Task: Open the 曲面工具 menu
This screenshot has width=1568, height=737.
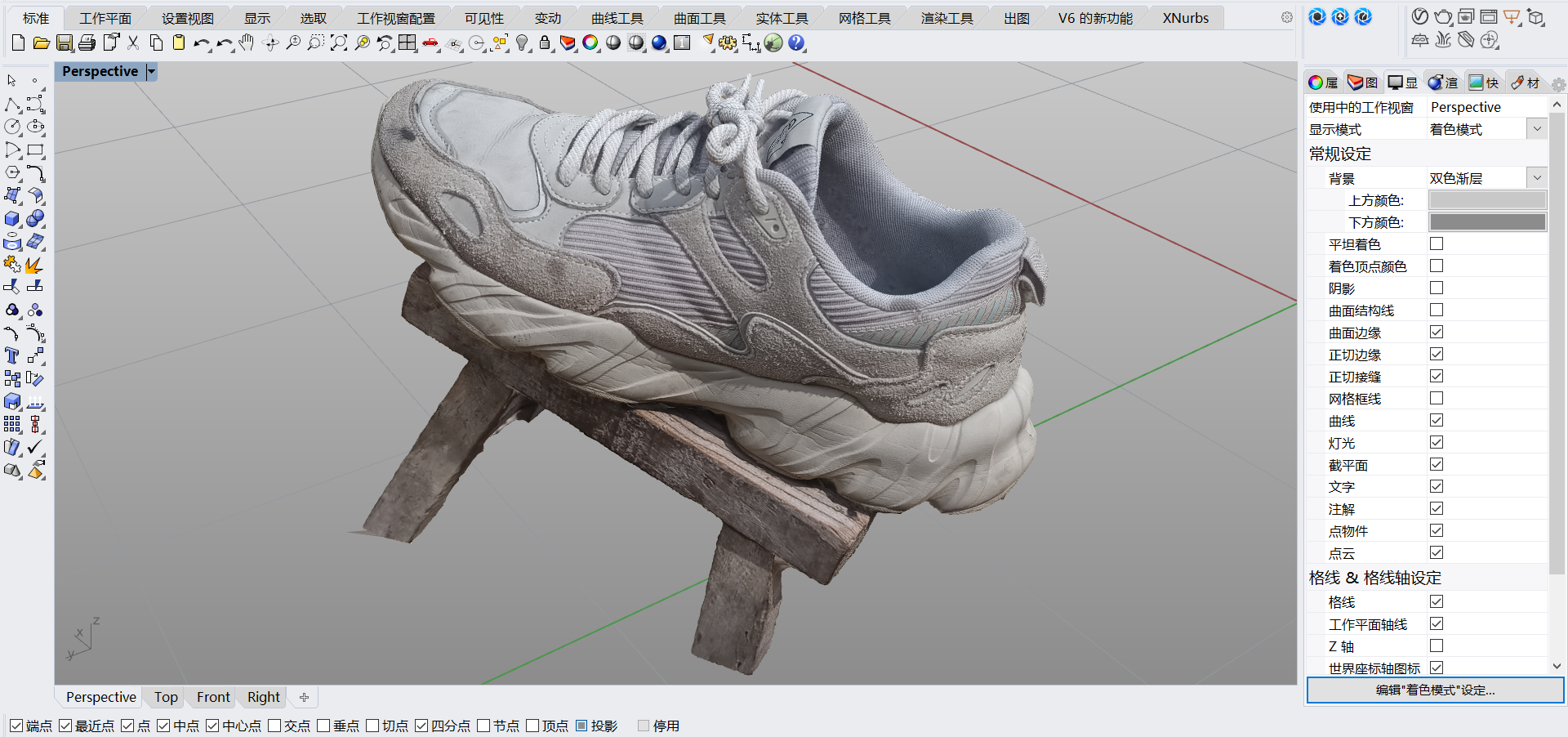Action: 698,16
